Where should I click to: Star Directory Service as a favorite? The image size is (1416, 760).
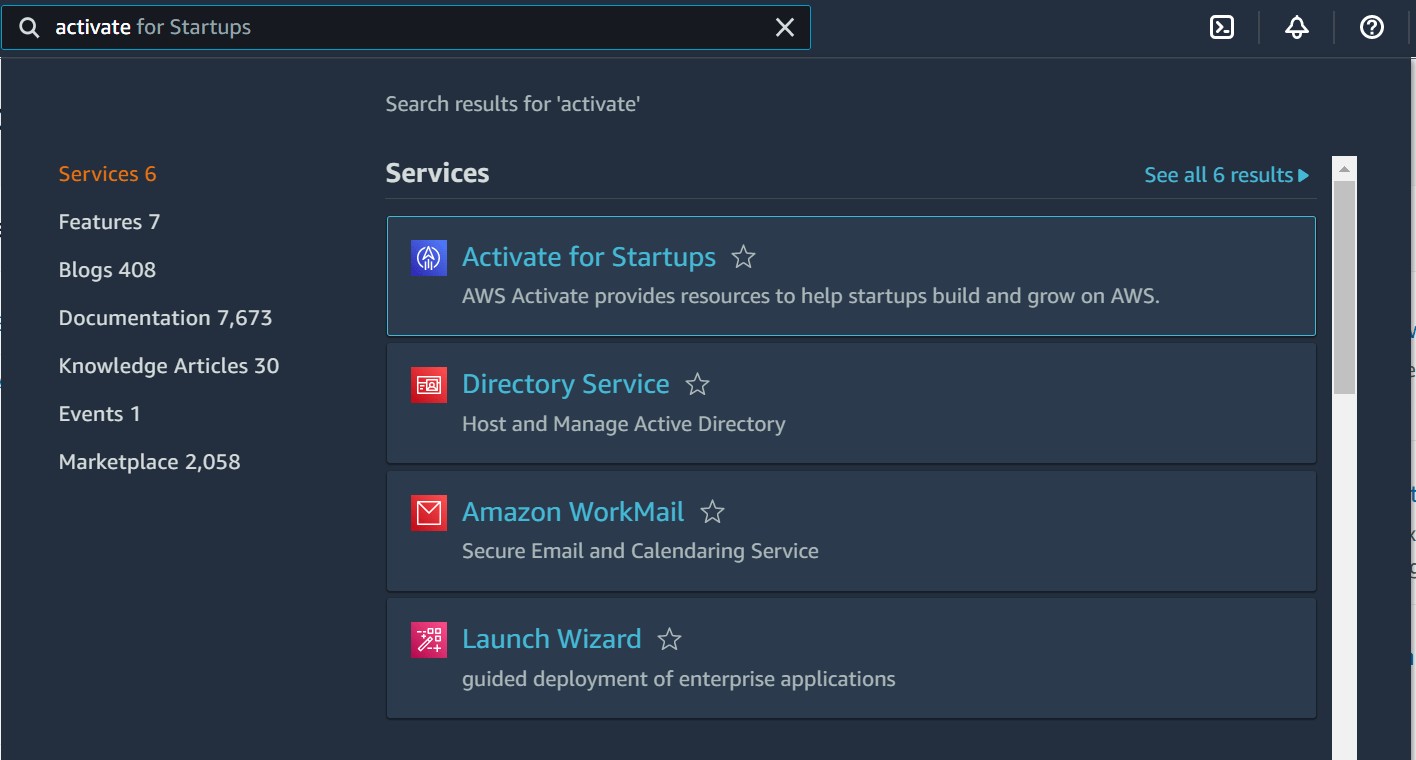pos(697,385)
